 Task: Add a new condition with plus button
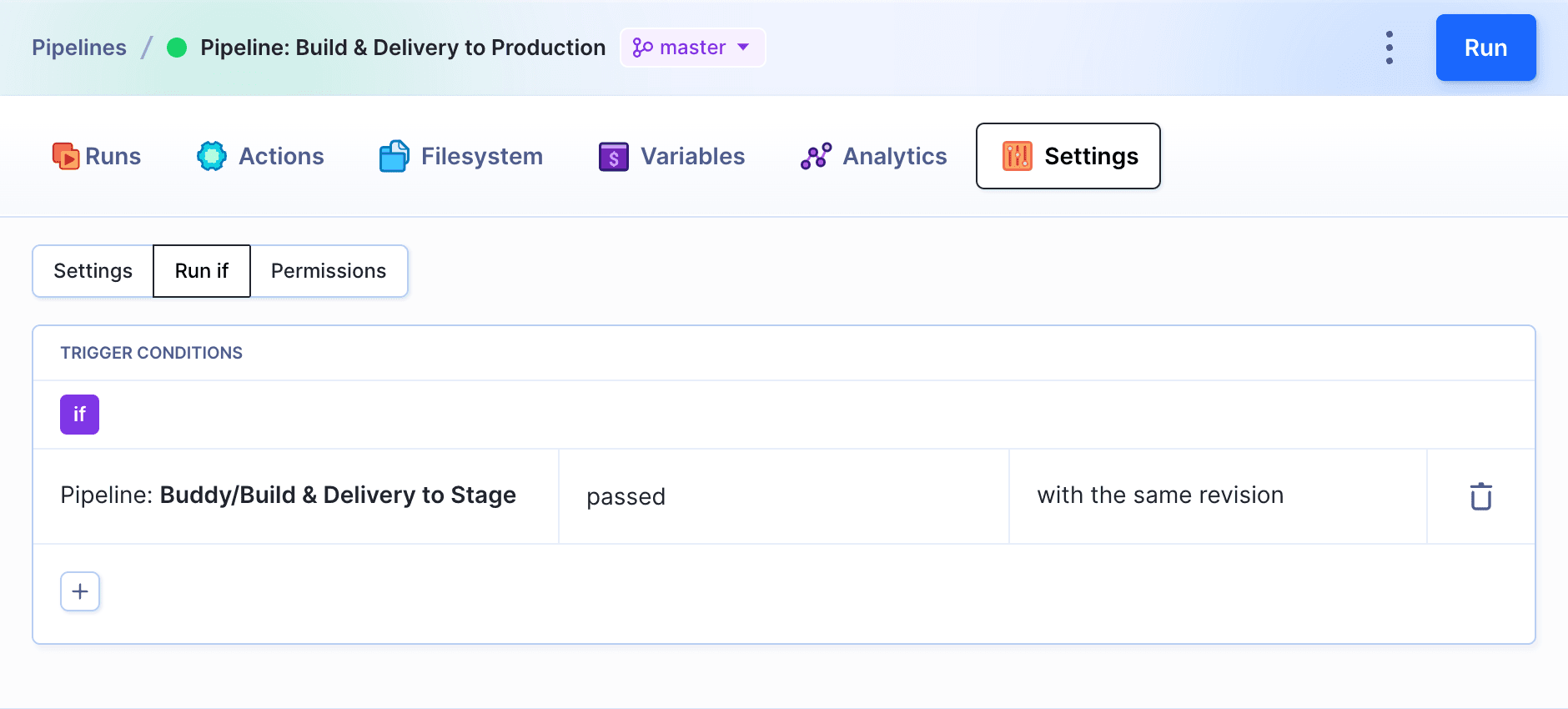[x=80, y=591]
